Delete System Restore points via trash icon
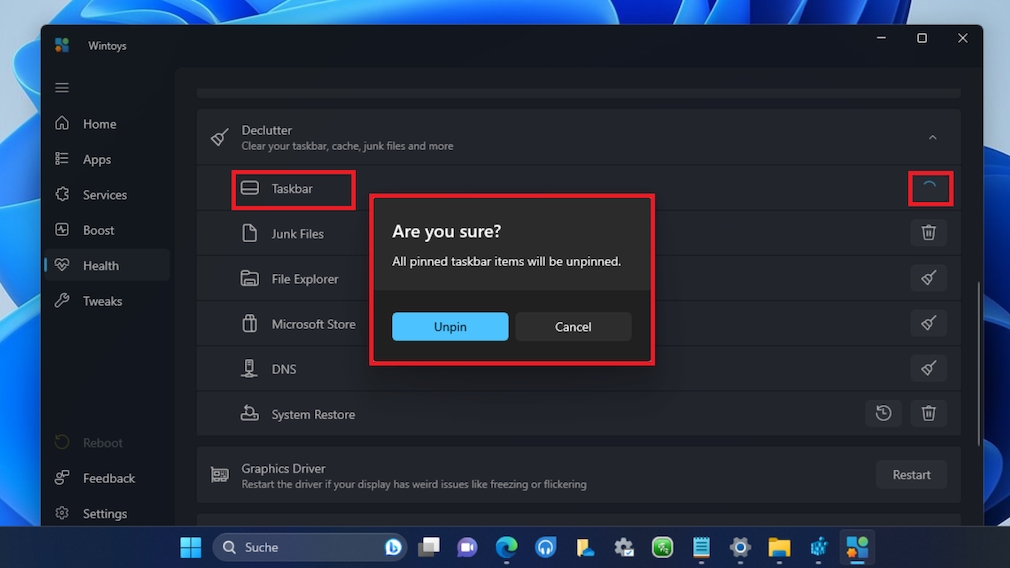This screenshot has width=1010, height=568. coord(928,413)
